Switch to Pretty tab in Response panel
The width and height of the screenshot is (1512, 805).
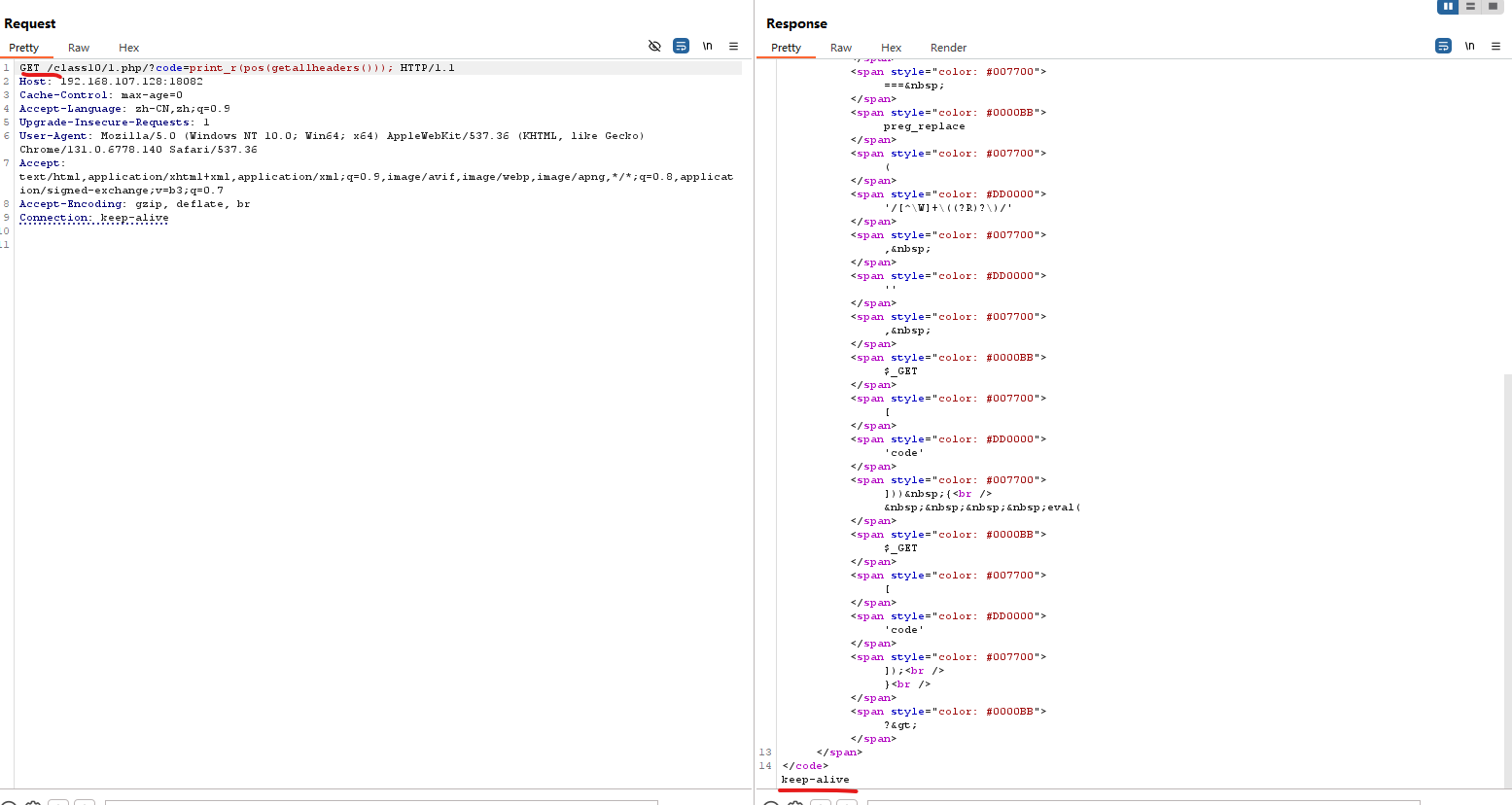(787, 48)
